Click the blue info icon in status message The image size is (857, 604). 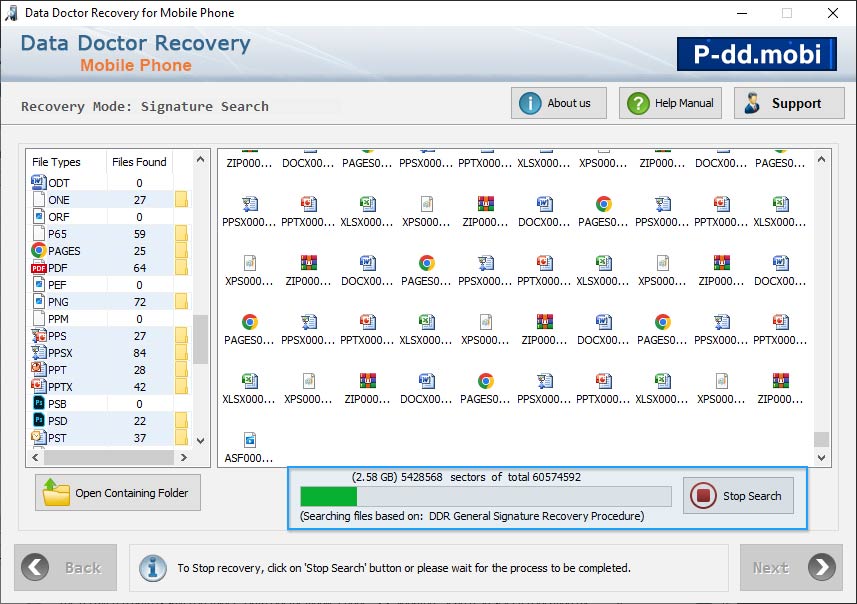152,567
